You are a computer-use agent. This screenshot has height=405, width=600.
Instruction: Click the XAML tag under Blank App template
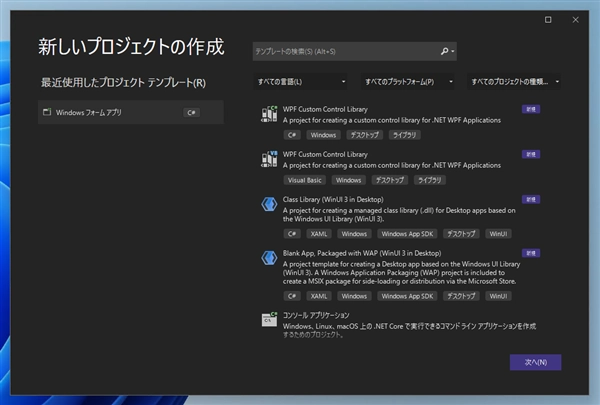319,296
